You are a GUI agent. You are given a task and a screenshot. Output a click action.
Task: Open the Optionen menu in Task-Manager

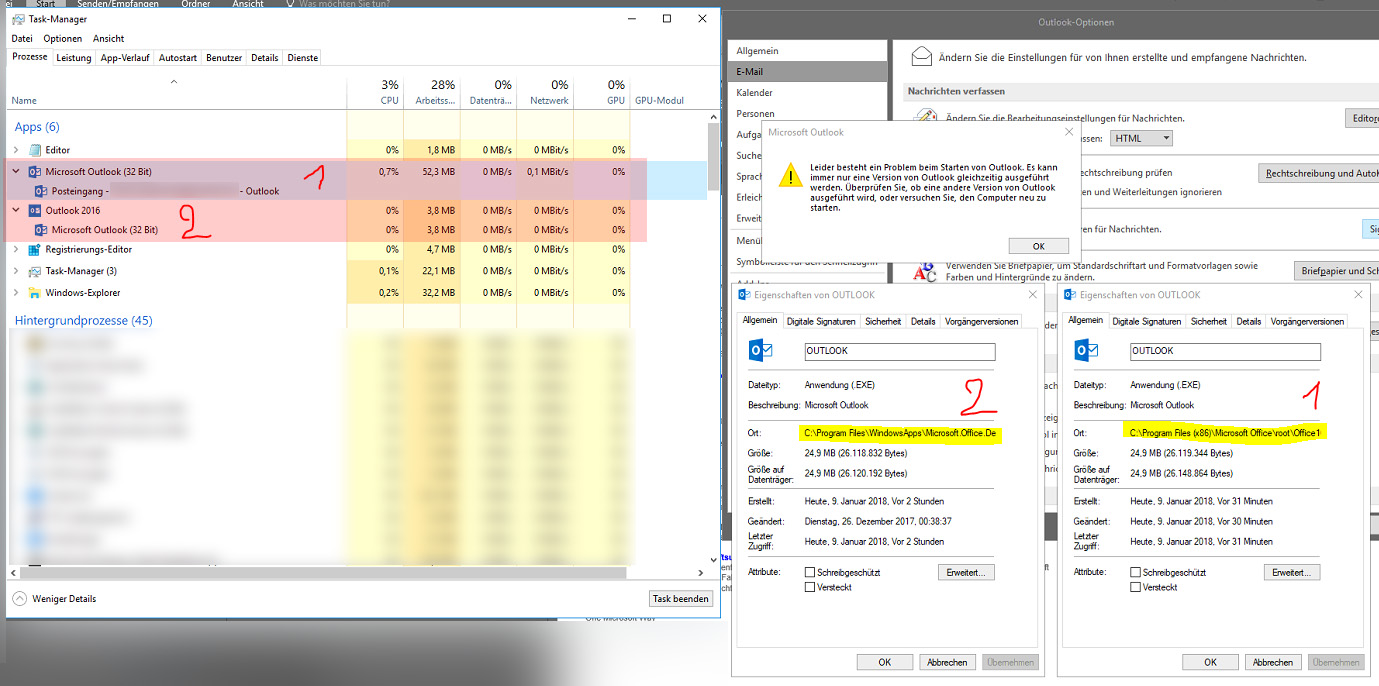(63, 38)
